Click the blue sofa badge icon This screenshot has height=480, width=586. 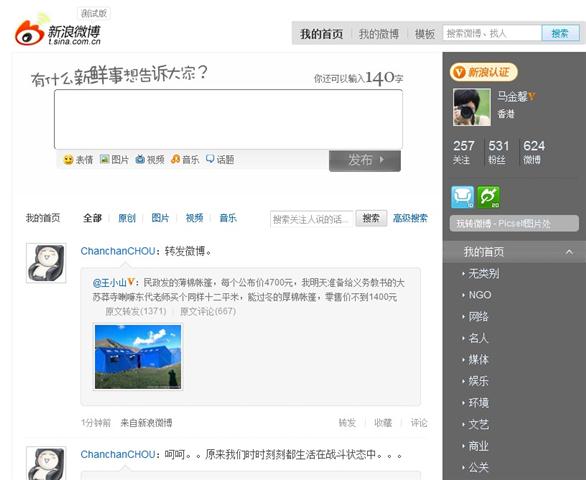point(462,197)
